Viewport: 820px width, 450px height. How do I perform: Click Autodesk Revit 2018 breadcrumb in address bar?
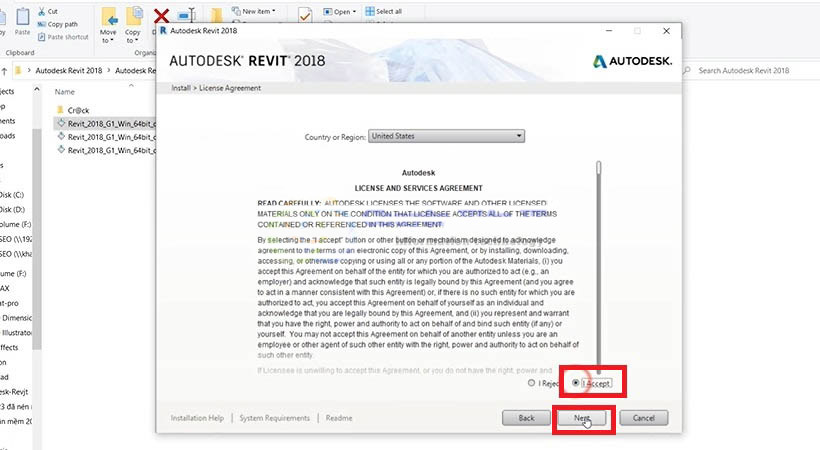(69, 71)
